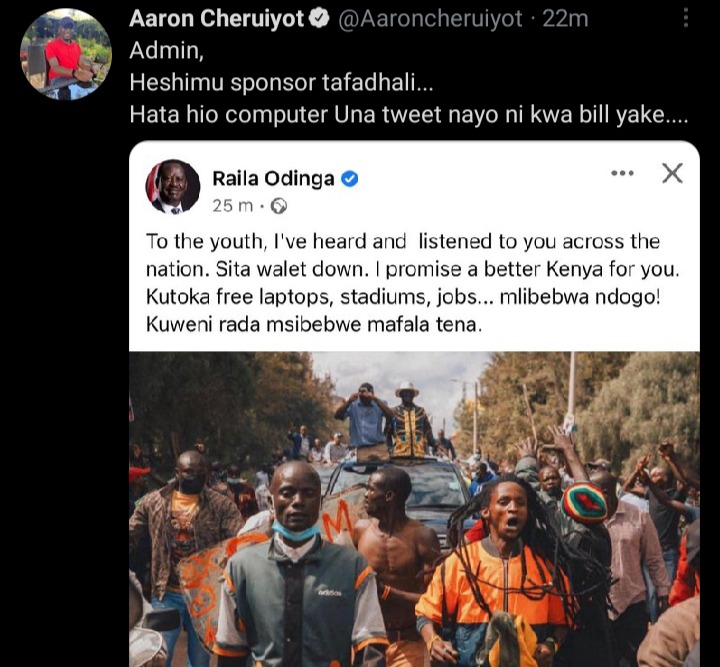Open the crowd protest photo
720x667 pixels.
(414, 509)
